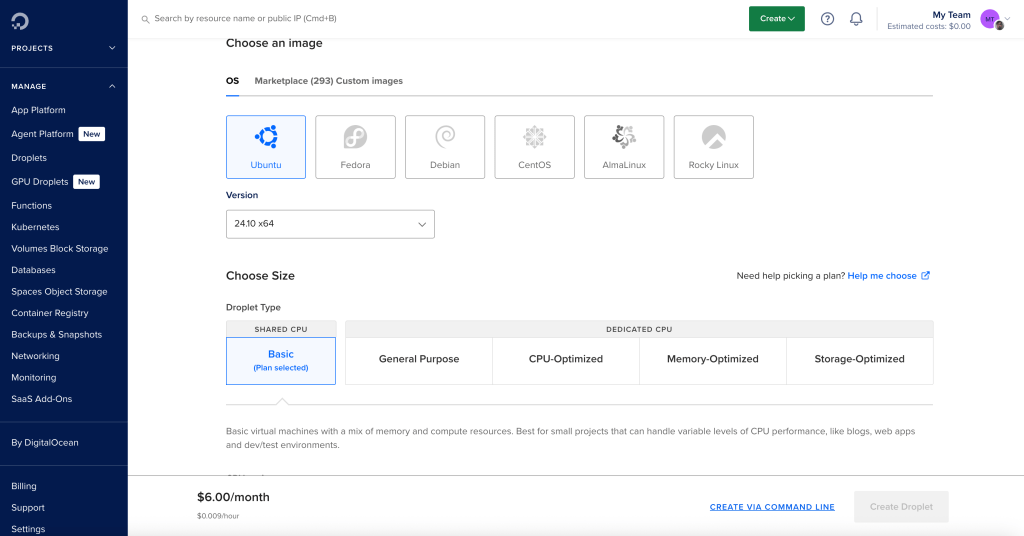Select the Ubuntu OS image
Image resolution: width=1024 pixels, height=536 pixels.
tap(266, 147)
